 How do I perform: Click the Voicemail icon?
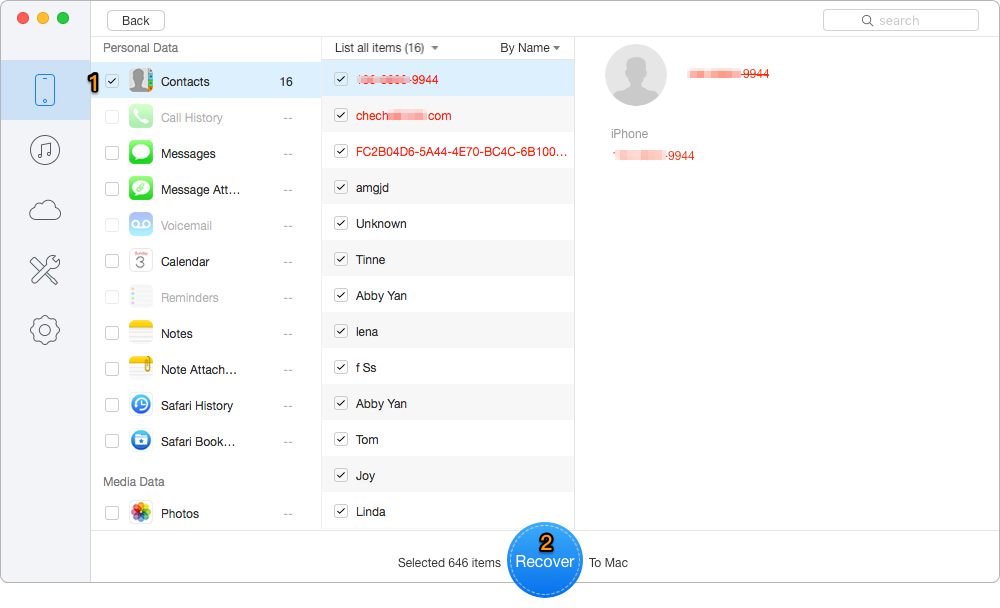coord(141,225)
